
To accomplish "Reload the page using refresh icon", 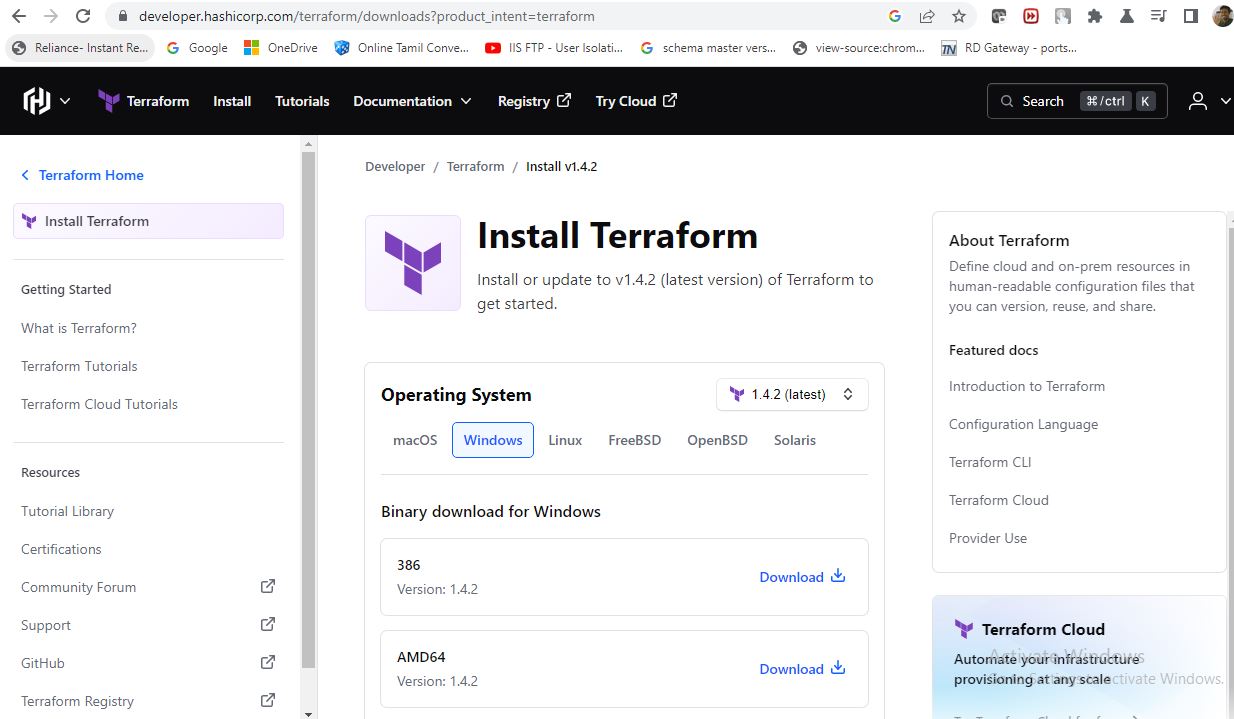I will point(83,16).
